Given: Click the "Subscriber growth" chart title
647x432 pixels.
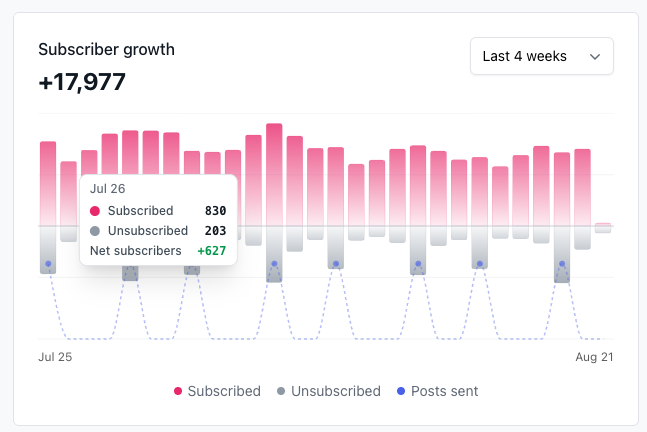Looking at the screenshot, I should [x=106, y=49].
